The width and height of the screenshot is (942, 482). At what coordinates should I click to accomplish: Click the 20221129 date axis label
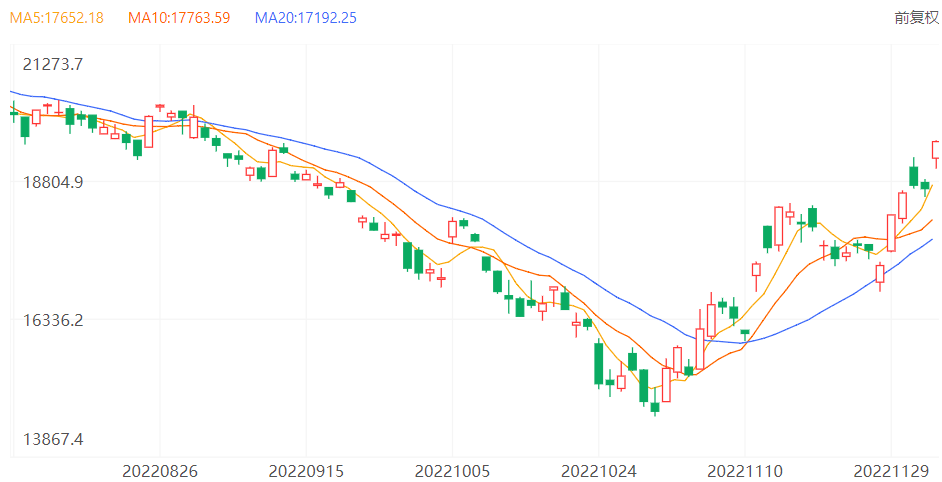coord(892,471)
